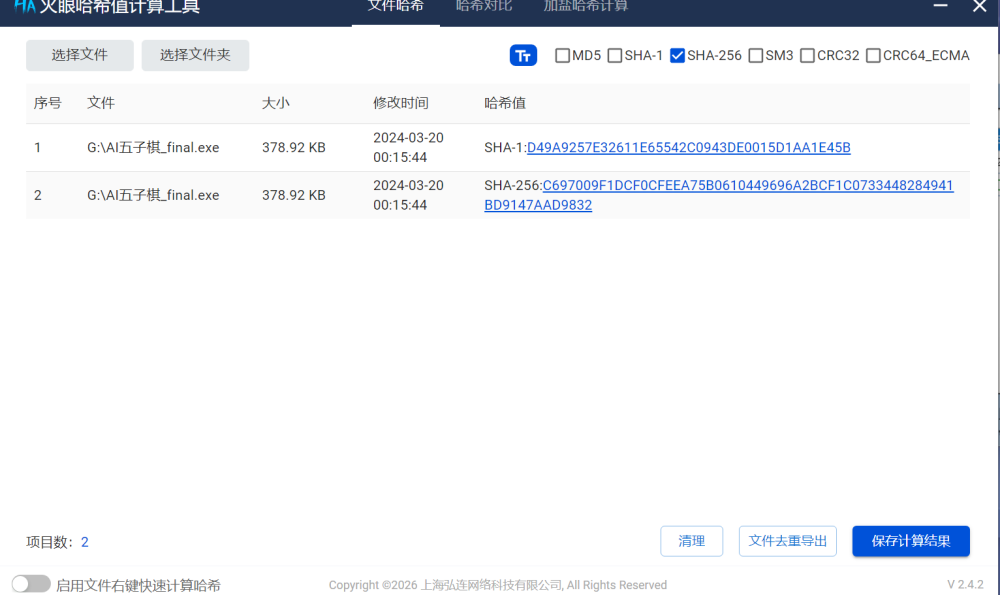Uncheck the SHA-256 checkbox
This screenshot has width=1000, height=595.
pos(678,56)
